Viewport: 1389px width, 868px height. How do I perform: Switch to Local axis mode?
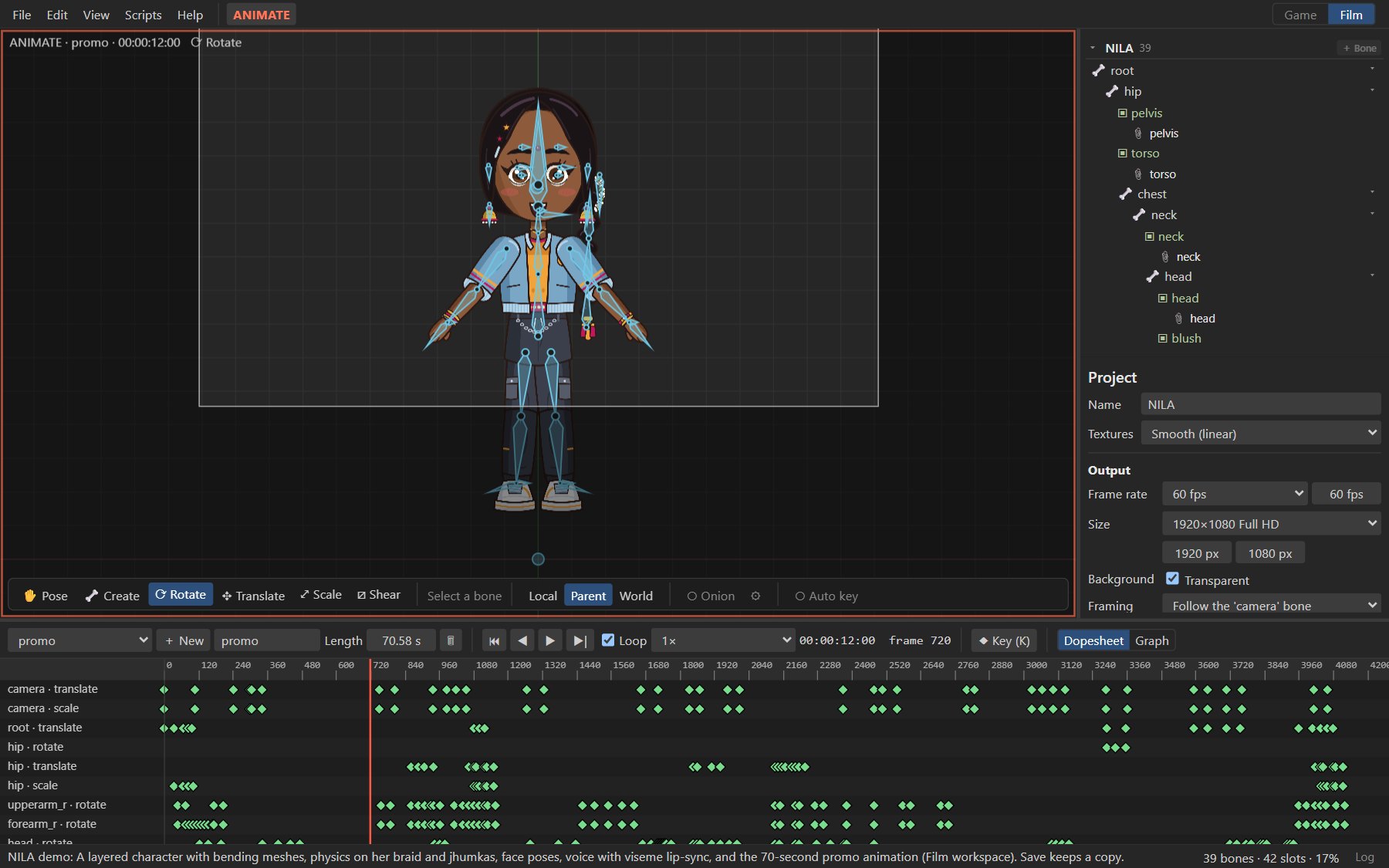(542, 596)
